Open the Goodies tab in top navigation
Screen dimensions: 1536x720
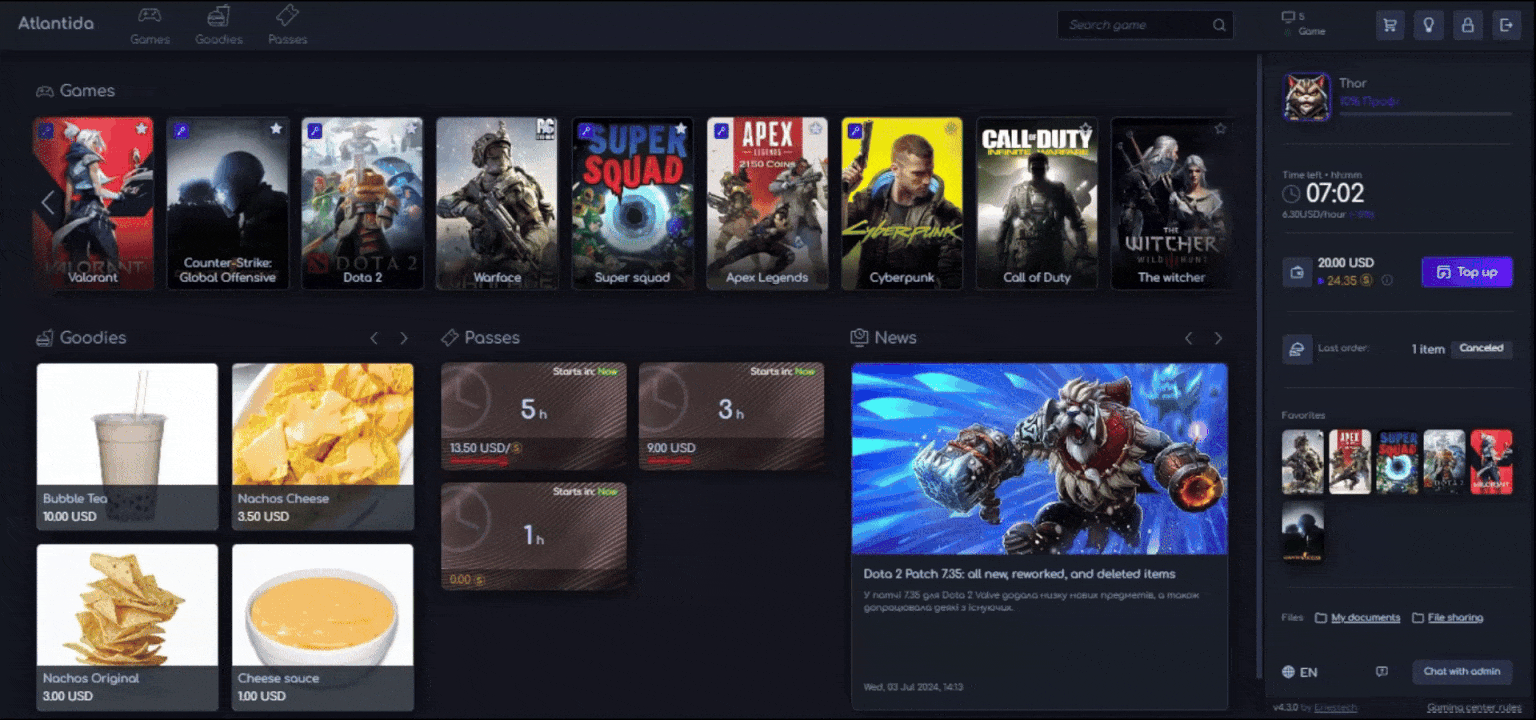[x=219, y=26]
